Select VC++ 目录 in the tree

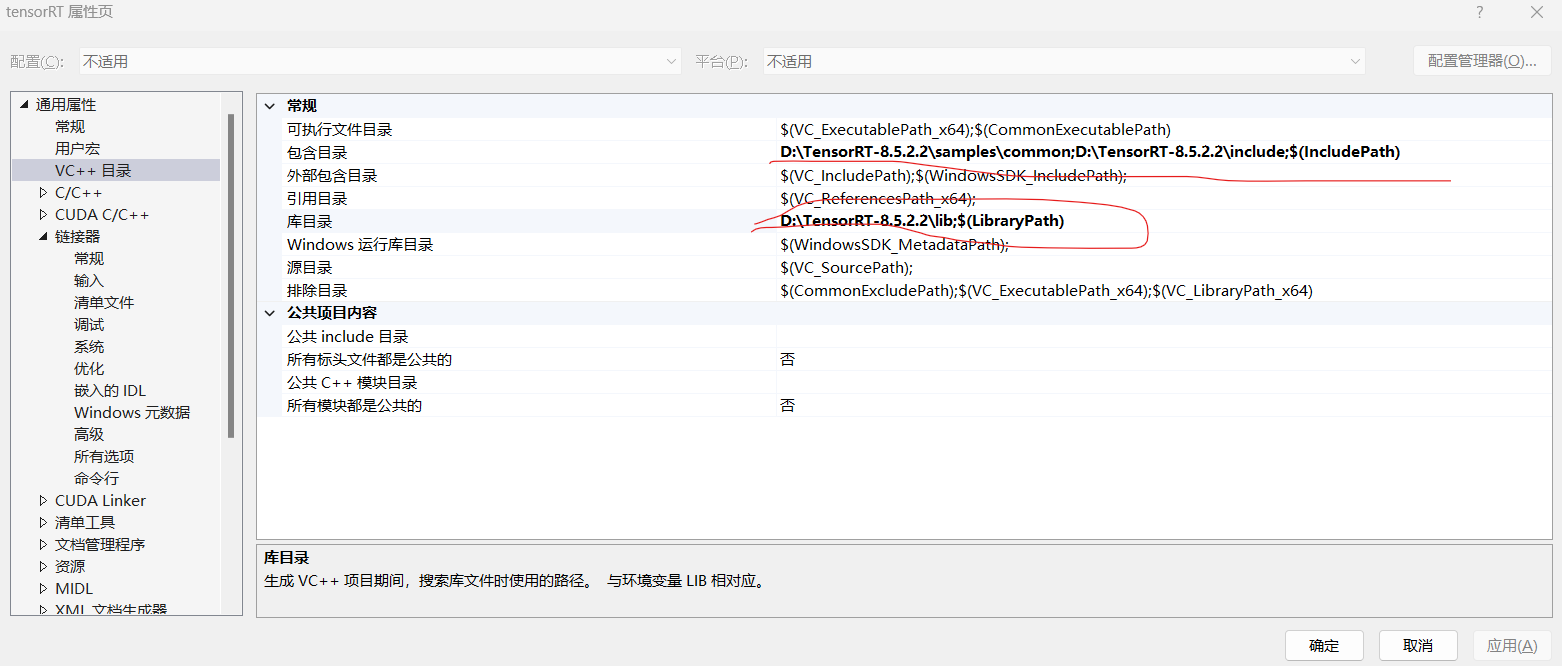tap(93, 171)
